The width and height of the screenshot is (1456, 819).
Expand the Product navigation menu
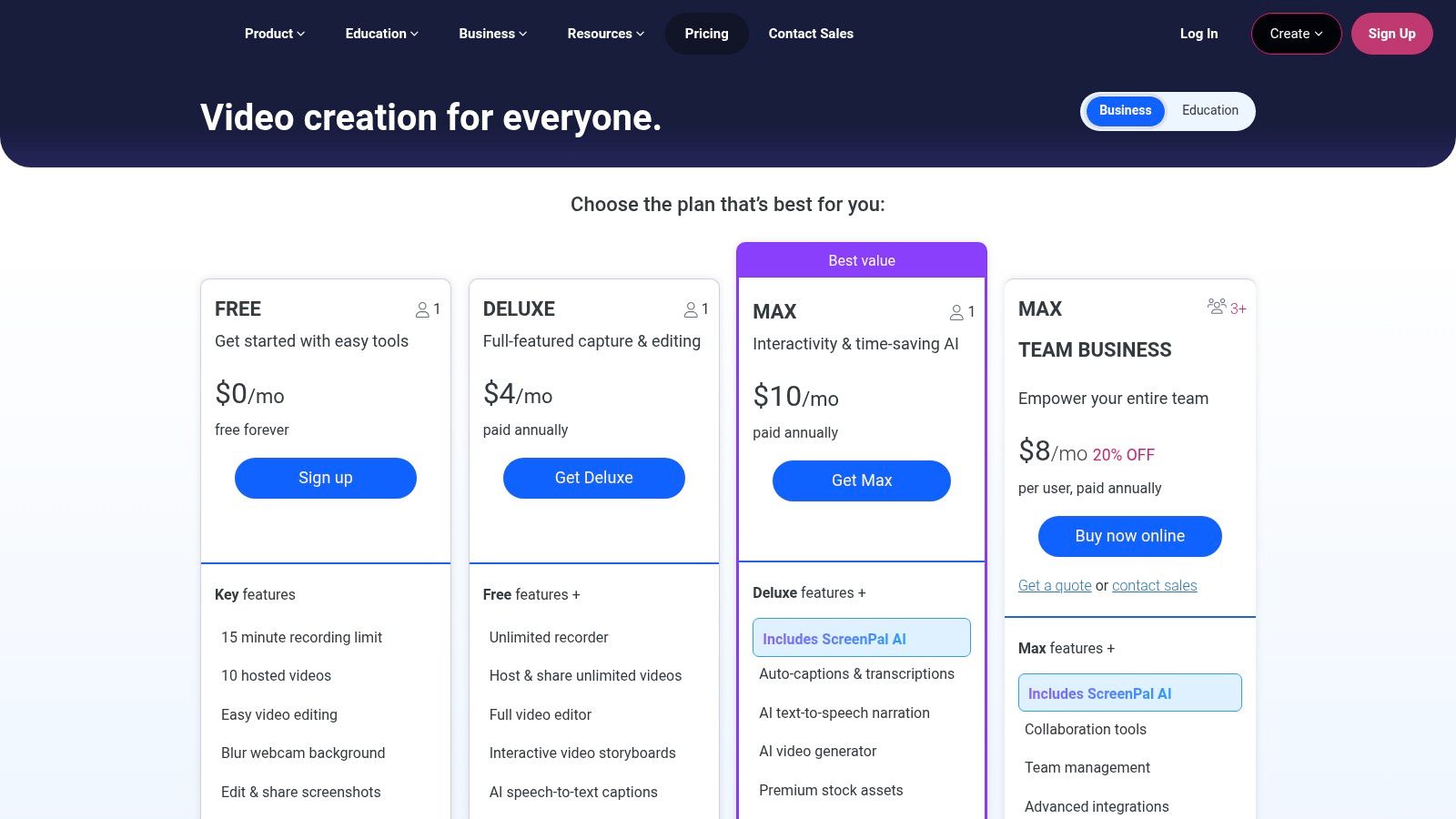coord(274,34)
